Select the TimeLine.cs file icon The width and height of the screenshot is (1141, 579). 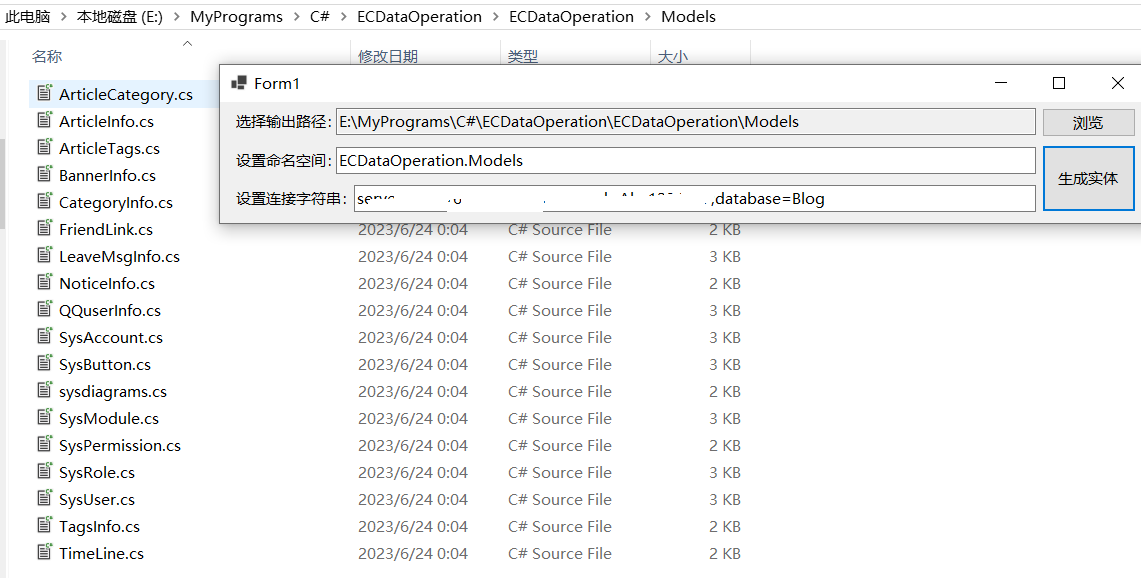pyautogui.click(x=45, y=551)
